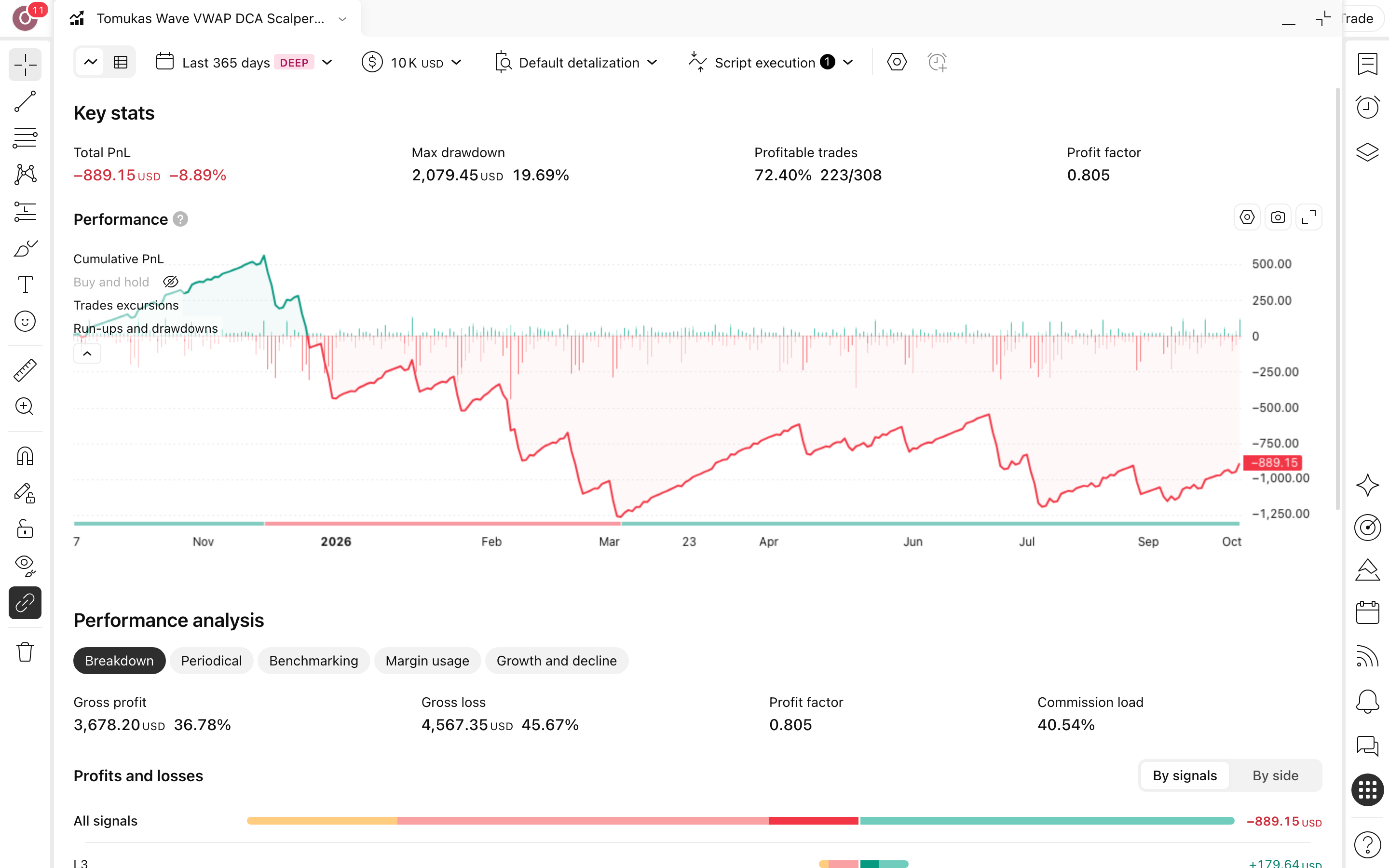
Task: Select the crosshair cursor tool
Action: click(x=25, y=65)
